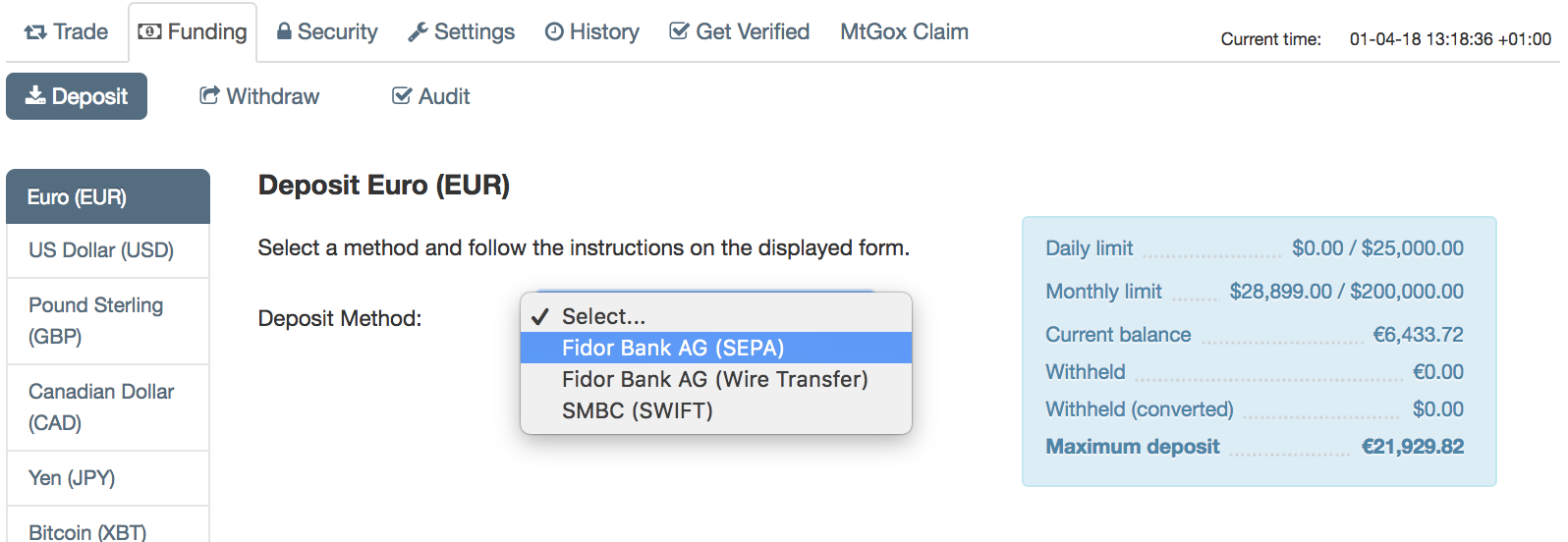The image size is (1568, 542).
Task: Select the checked "Select..." placeholder option
Action: click(x=603, y=316)
